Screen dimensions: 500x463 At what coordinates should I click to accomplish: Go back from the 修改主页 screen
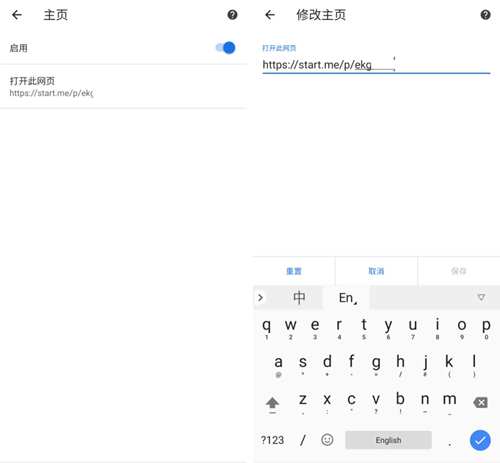pos(270,15)
